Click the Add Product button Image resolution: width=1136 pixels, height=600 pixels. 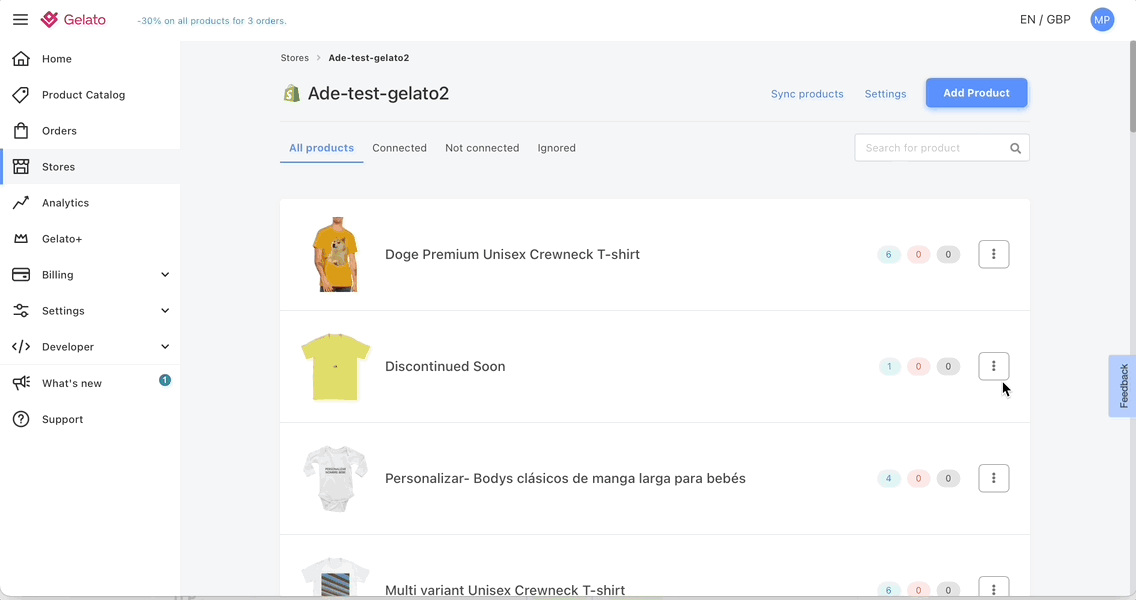pyautogui.click(x=976, y=93)
